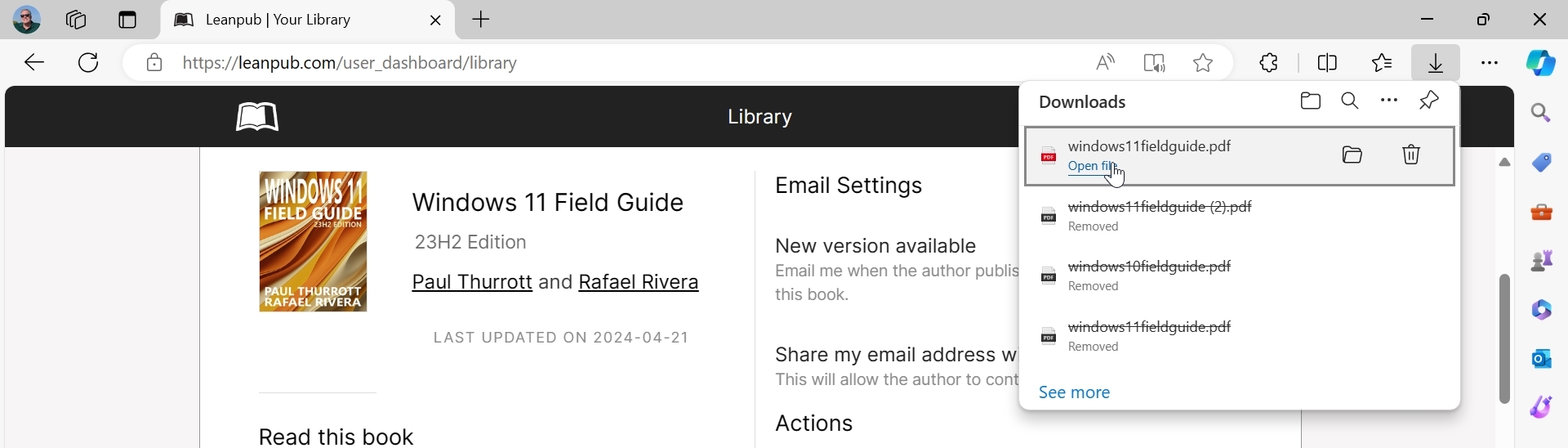Open a new browser tab
This screenshot has width=1568, height=448.
[x=482, y=20]
